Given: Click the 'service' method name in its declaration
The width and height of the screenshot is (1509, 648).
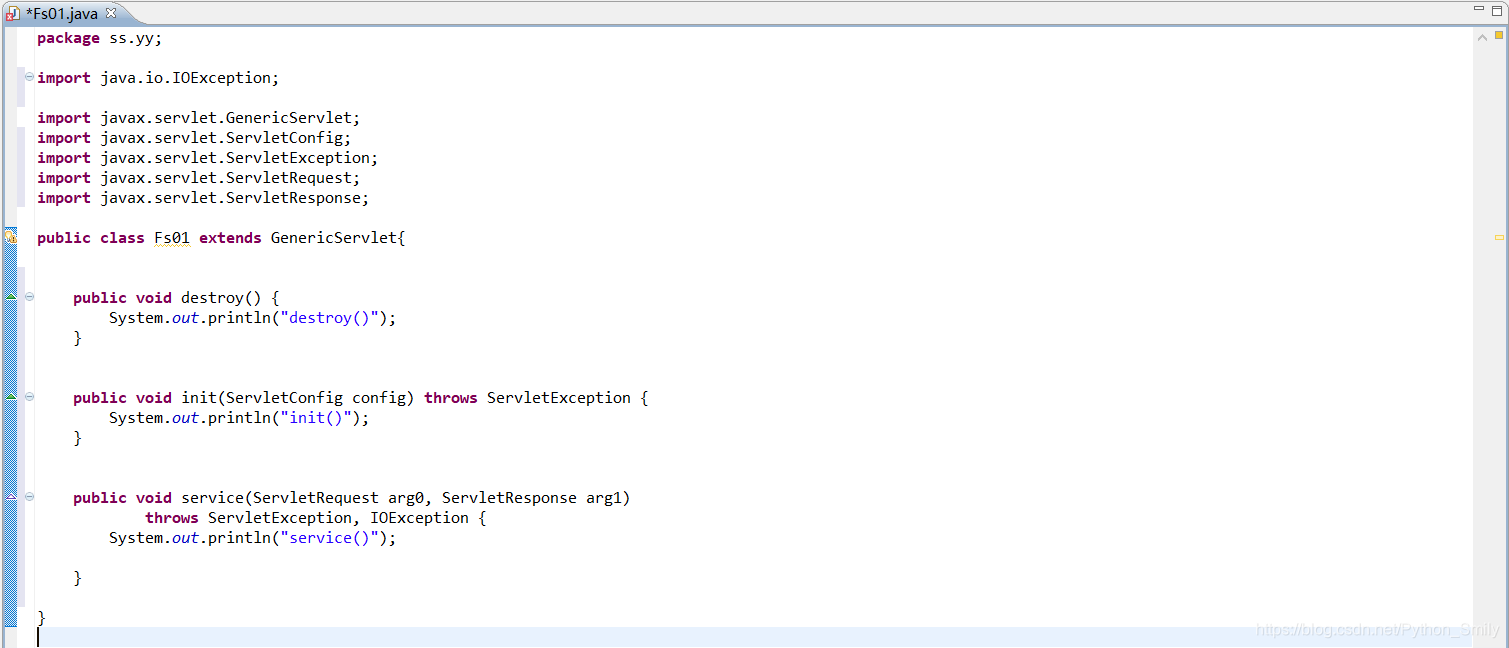Looking at the screenshot, I should pos(212,498).
